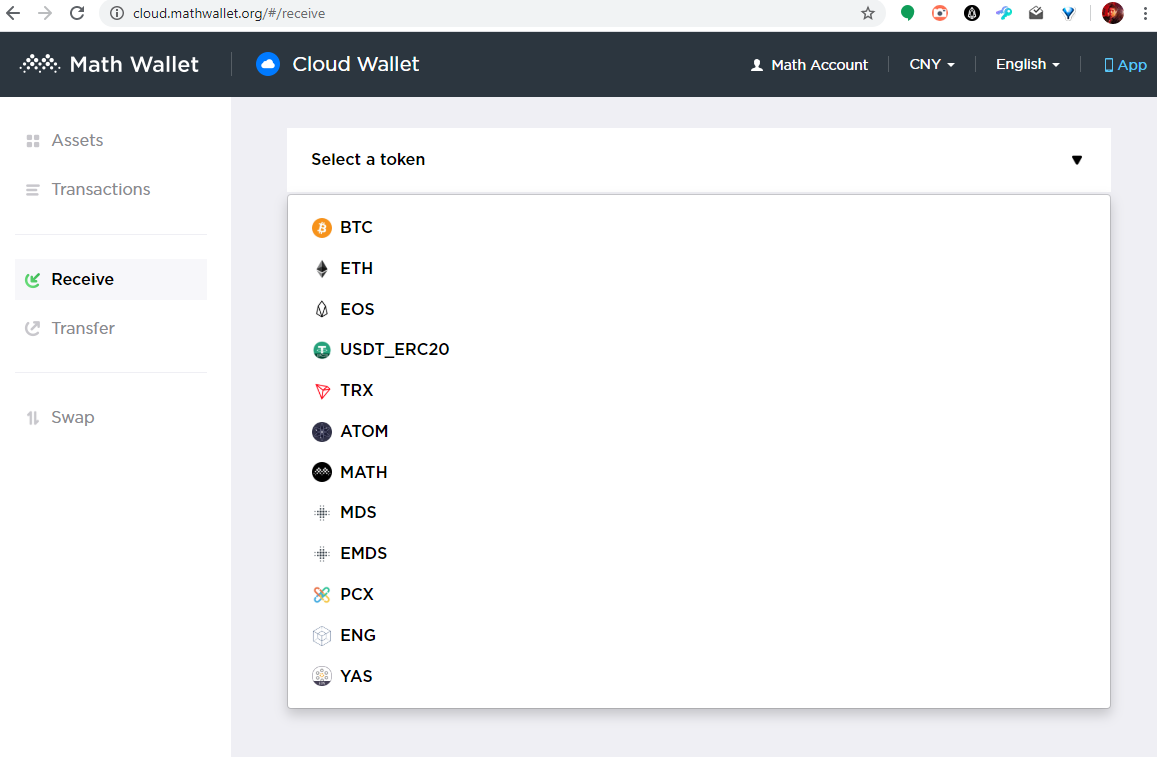This screenshot has width=1157, height=757.
Task: Click the black MATH token icon
Action: pyautogui.click(x=322, y=472)
